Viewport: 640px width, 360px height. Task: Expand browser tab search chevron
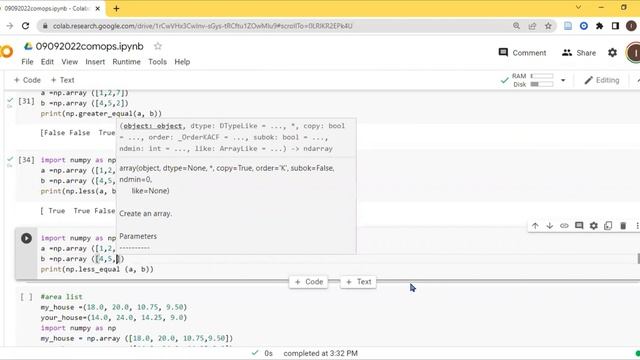pyautogui.click(x=578, y=7)
